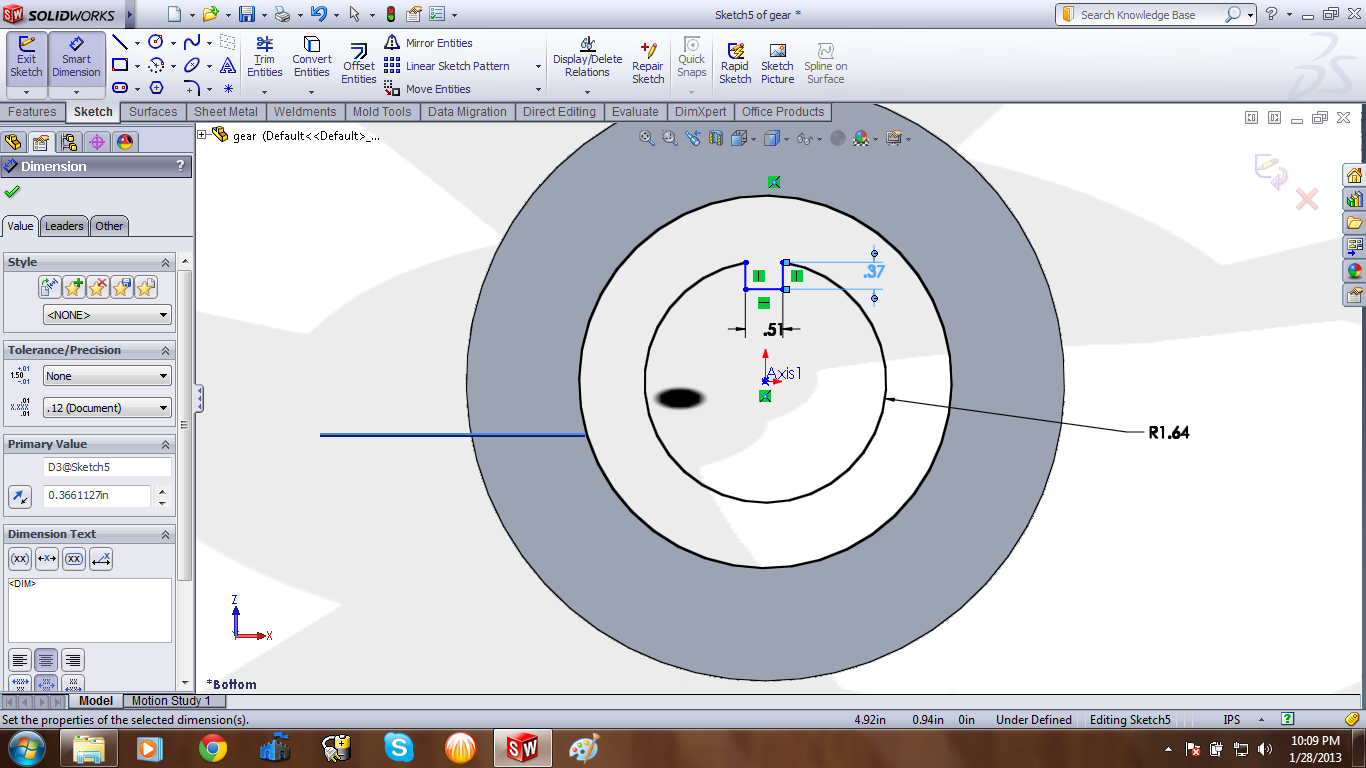Screen dimensions: 1366x768
Task: Click Linear Sketch Pattern
Action: 447,66
